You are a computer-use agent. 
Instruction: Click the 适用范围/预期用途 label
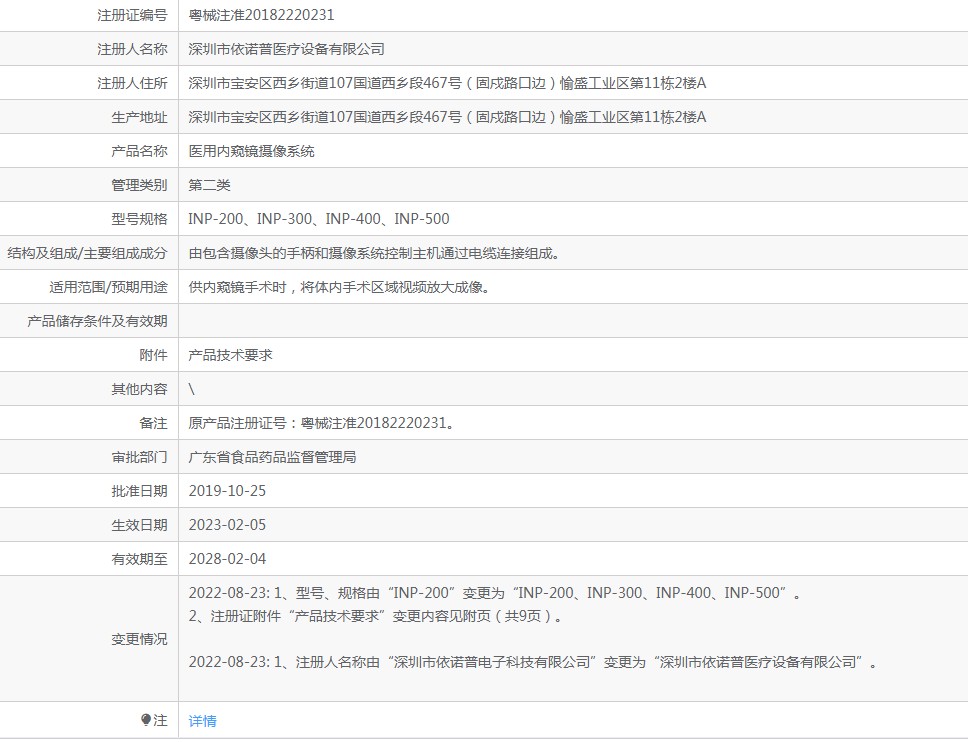pos(109,287)
